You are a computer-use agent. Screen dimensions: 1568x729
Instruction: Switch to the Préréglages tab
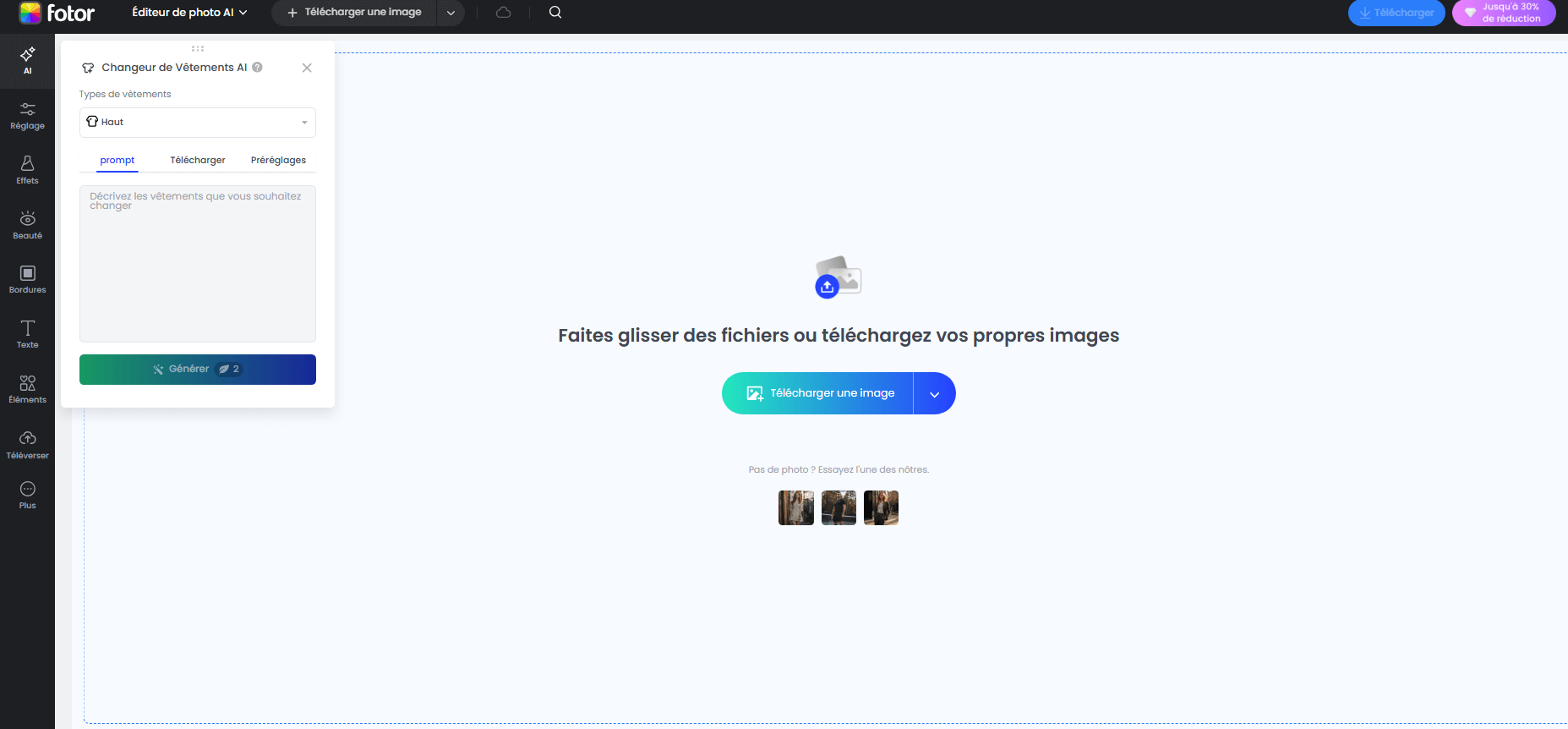(x=278, y=160)
